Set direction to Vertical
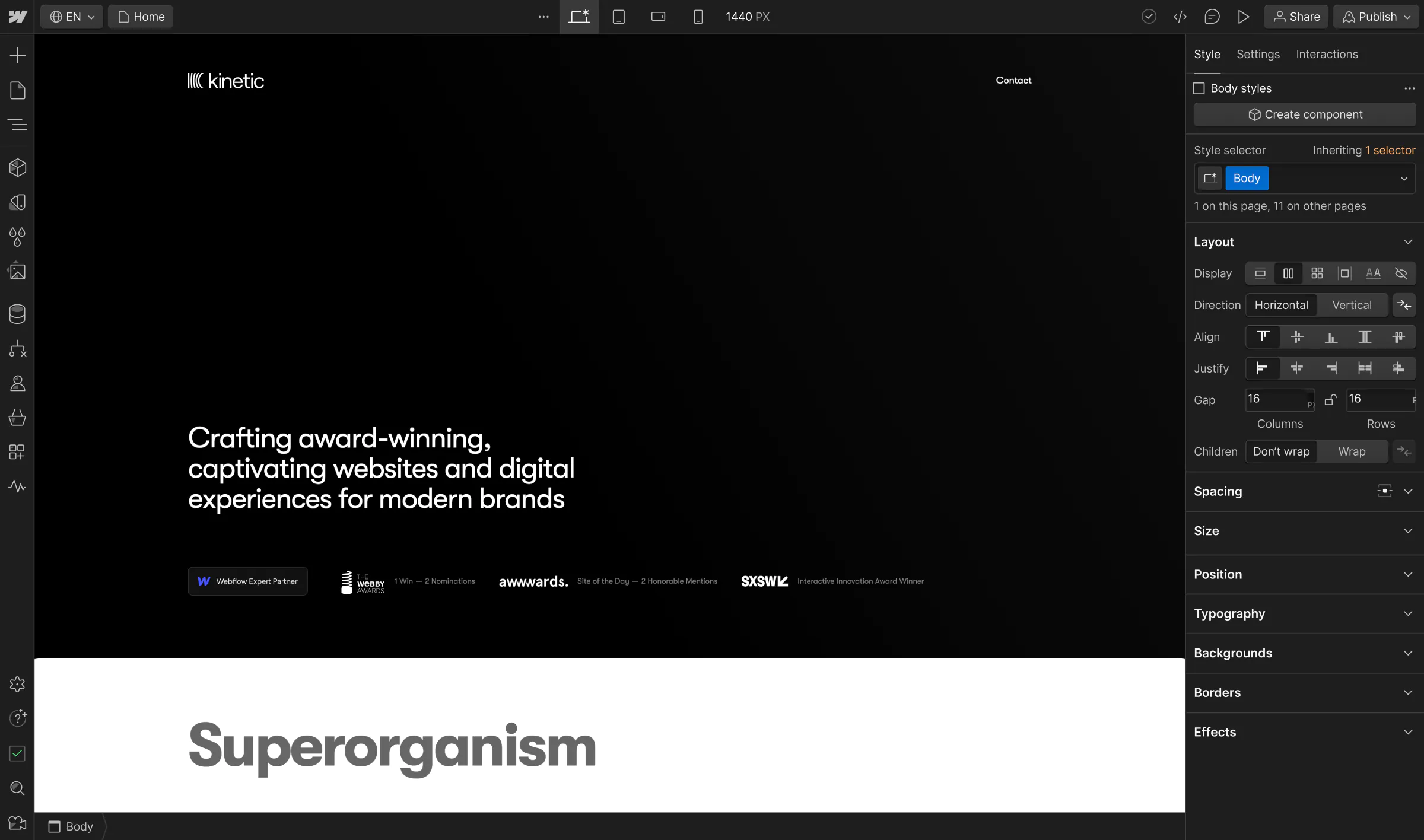 [1352, 305]
